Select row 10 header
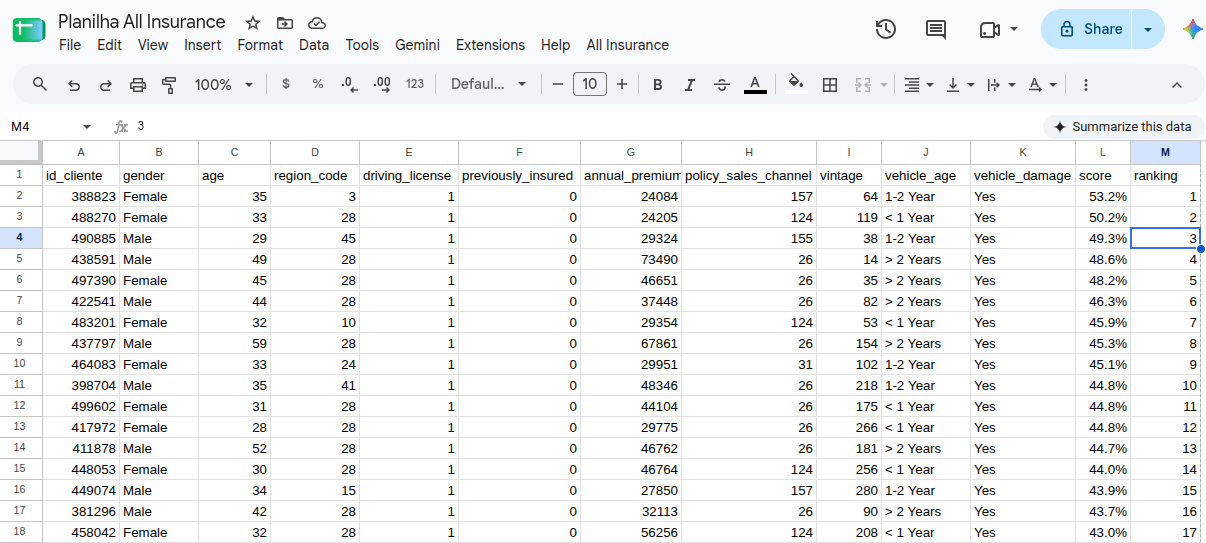This screenshot has width=1206, height=543. 20,364
